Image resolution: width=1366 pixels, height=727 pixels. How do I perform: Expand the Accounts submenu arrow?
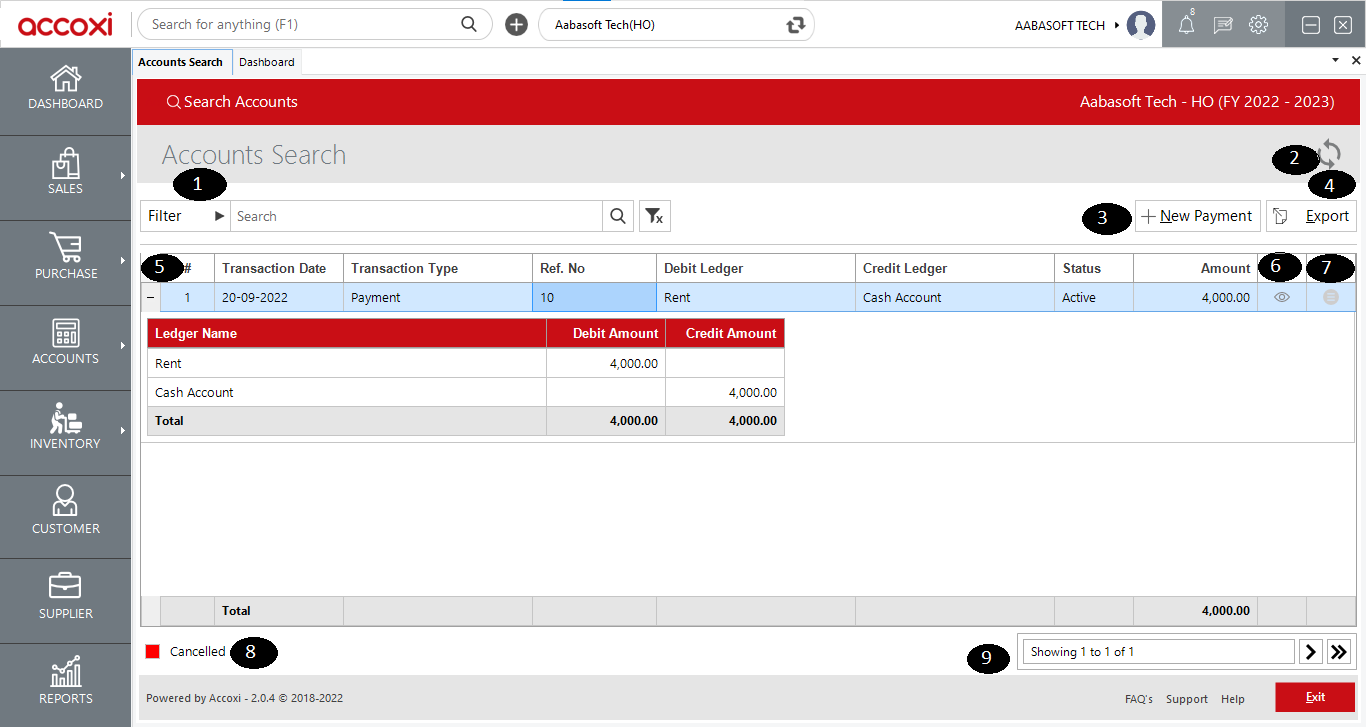click(123, 346)
